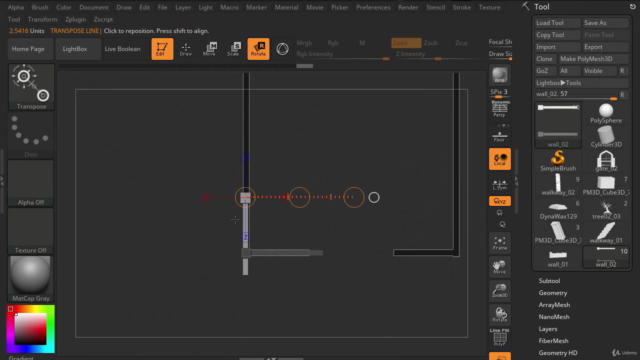Select the Draw mode icon
This screenshot has width=640, height=360.
pyautogui.click(x=186, y=49)
